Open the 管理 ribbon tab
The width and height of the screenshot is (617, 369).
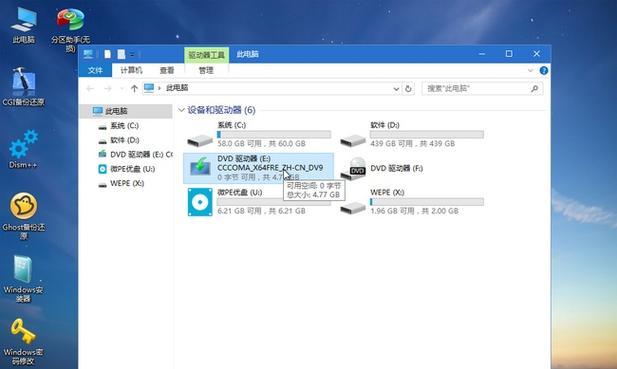(206, 70)
